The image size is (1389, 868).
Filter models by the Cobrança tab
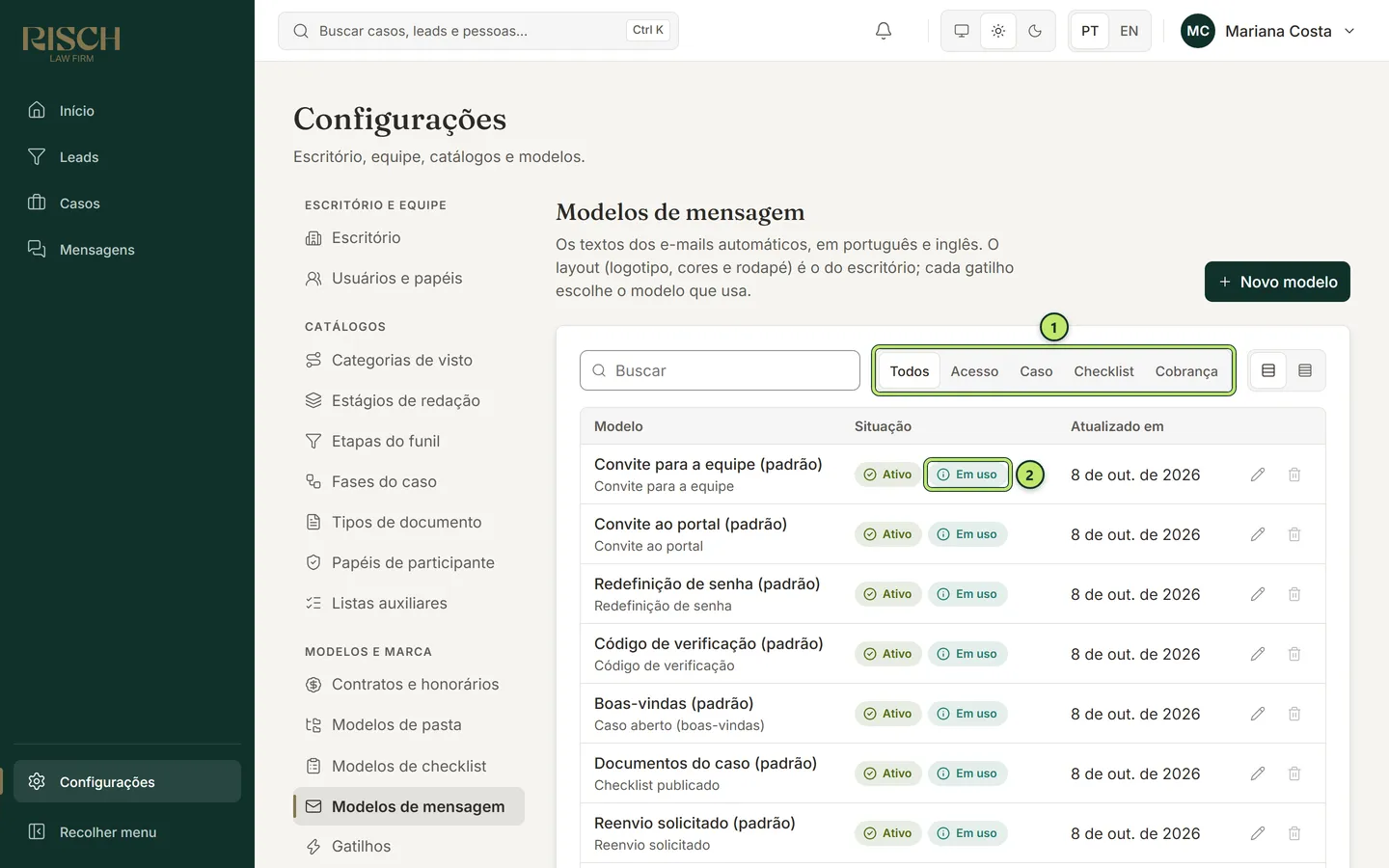(1186, 371)
